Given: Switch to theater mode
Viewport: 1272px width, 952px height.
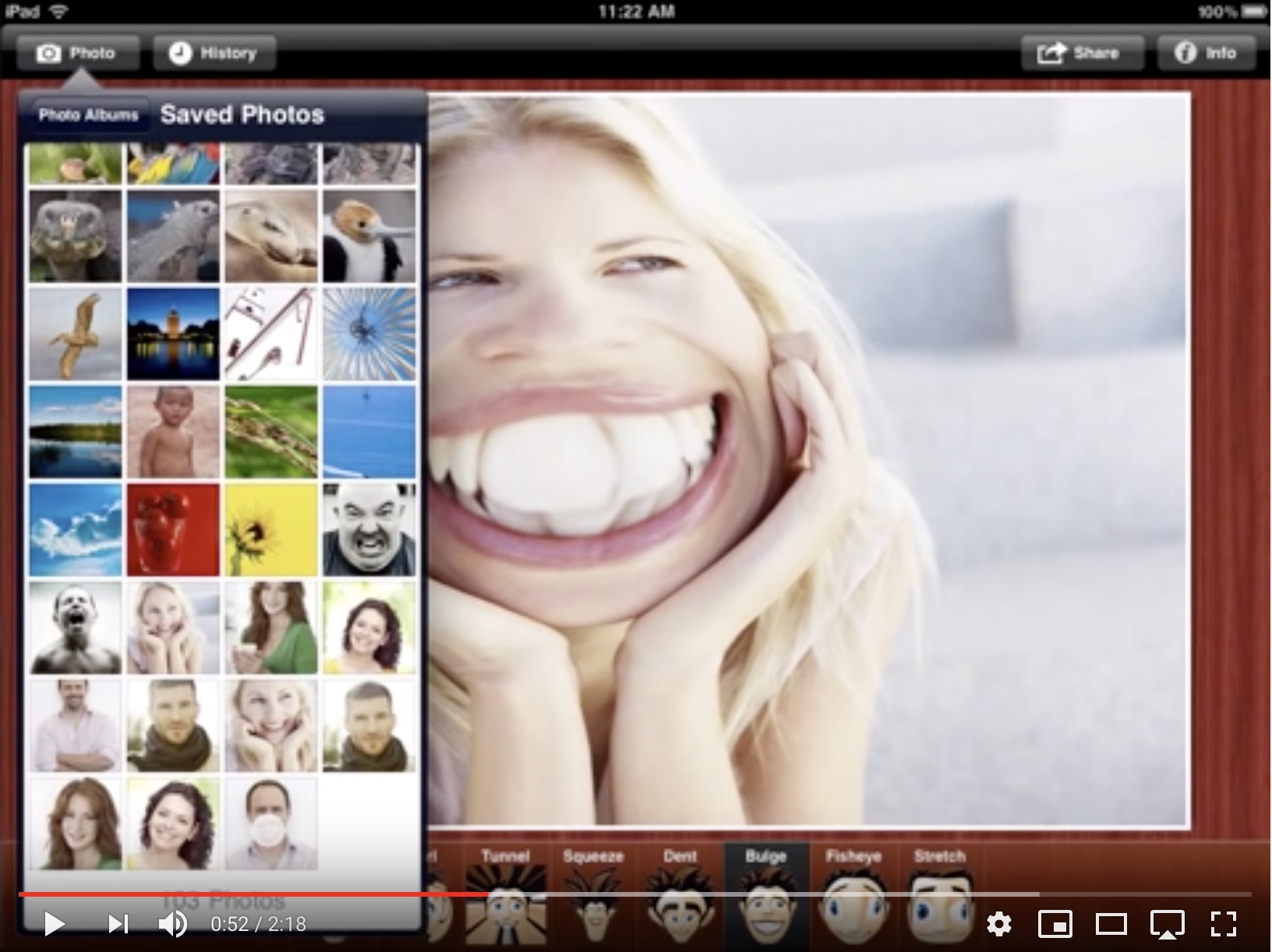Looking at the screenshot, I should tap(1111, 925).
